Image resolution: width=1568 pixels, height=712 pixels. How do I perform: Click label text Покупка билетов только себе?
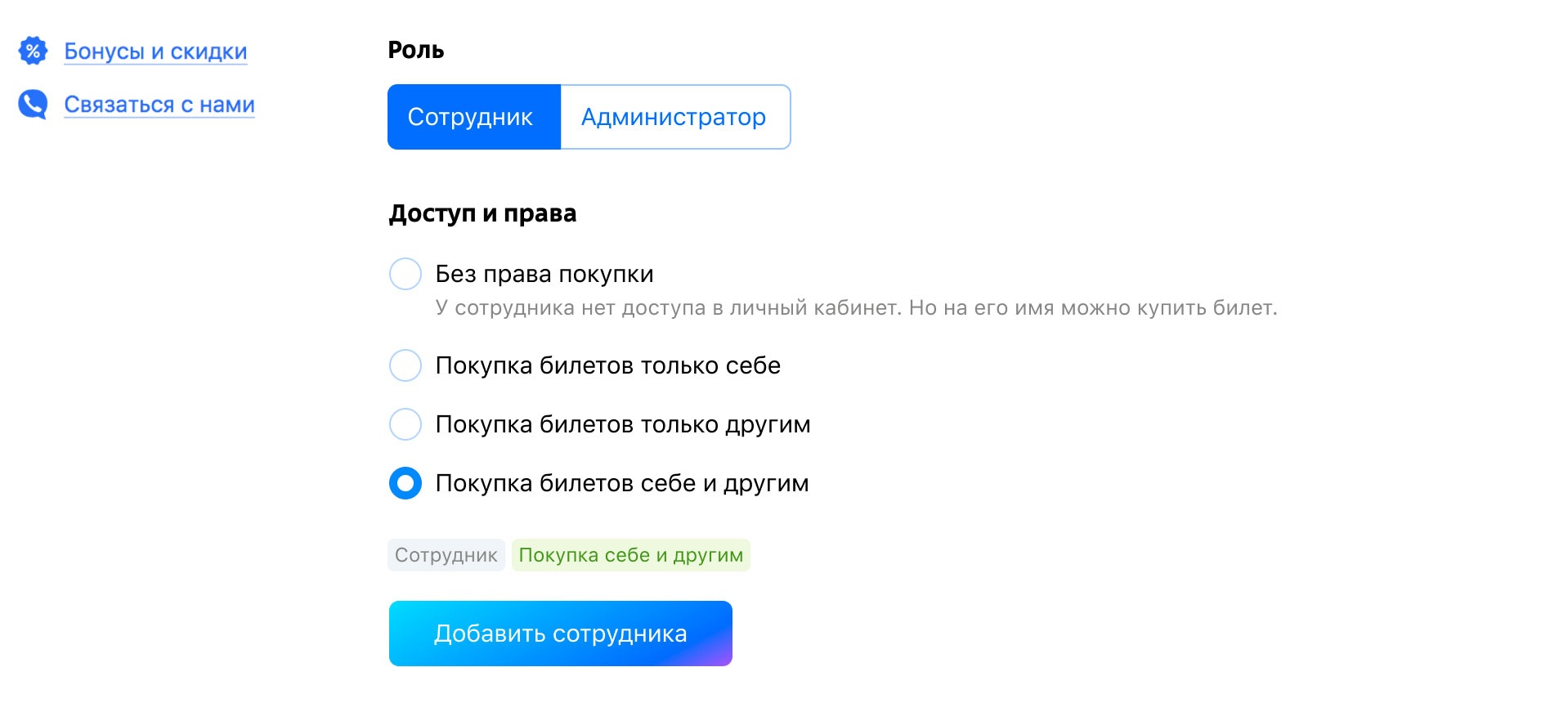607,365
